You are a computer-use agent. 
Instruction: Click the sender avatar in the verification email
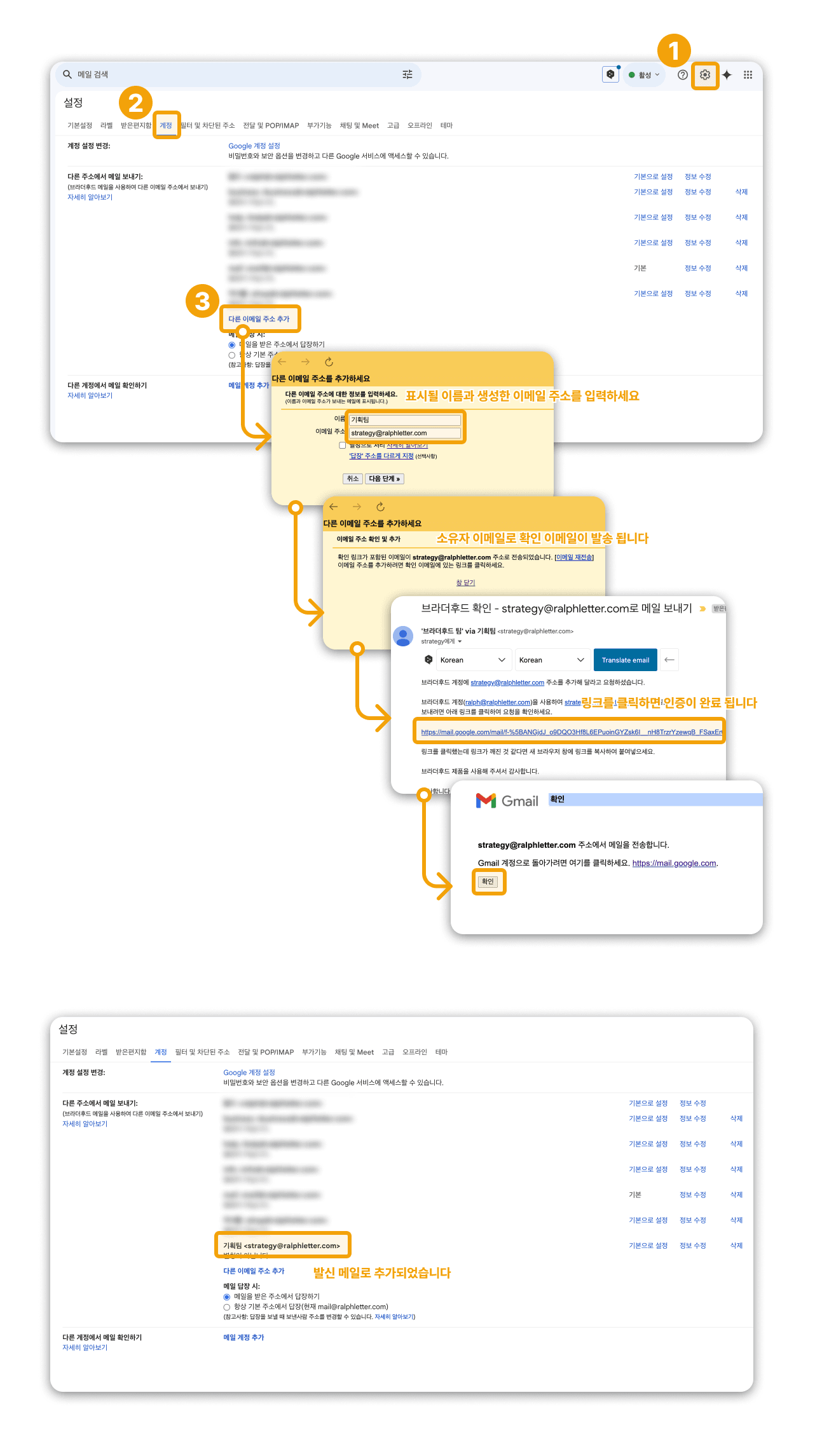[403, 636]
